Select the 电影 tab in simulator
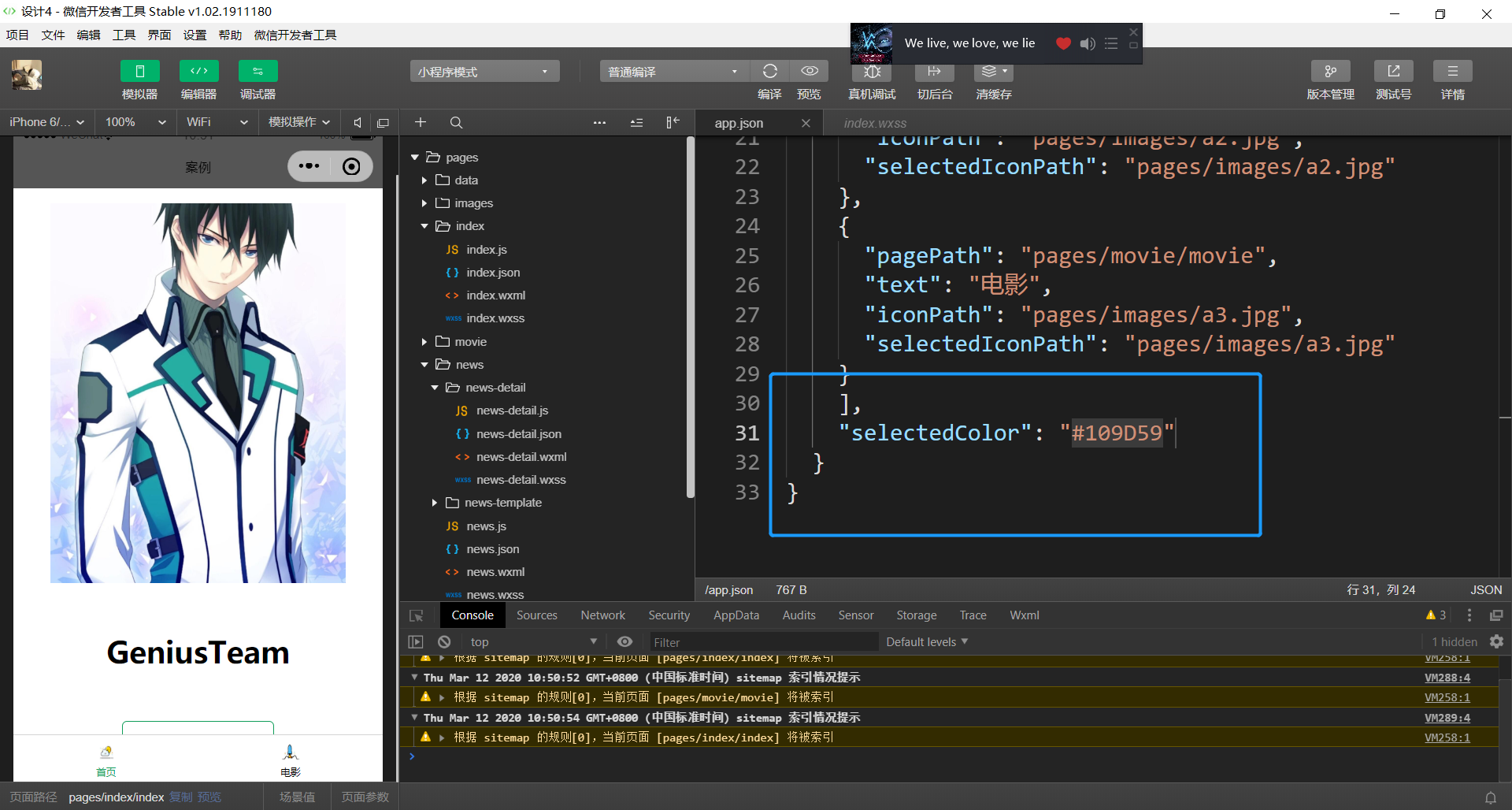 291,761
